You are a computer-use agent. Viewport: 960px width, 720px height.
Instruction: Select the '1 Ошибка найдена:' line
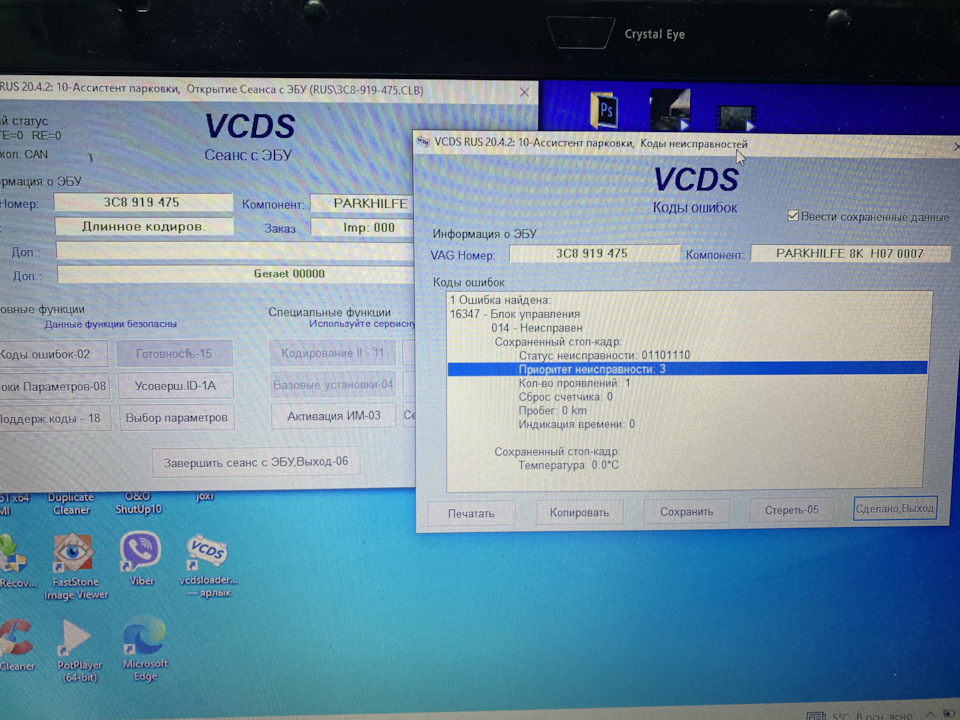[x=500, y=300]
